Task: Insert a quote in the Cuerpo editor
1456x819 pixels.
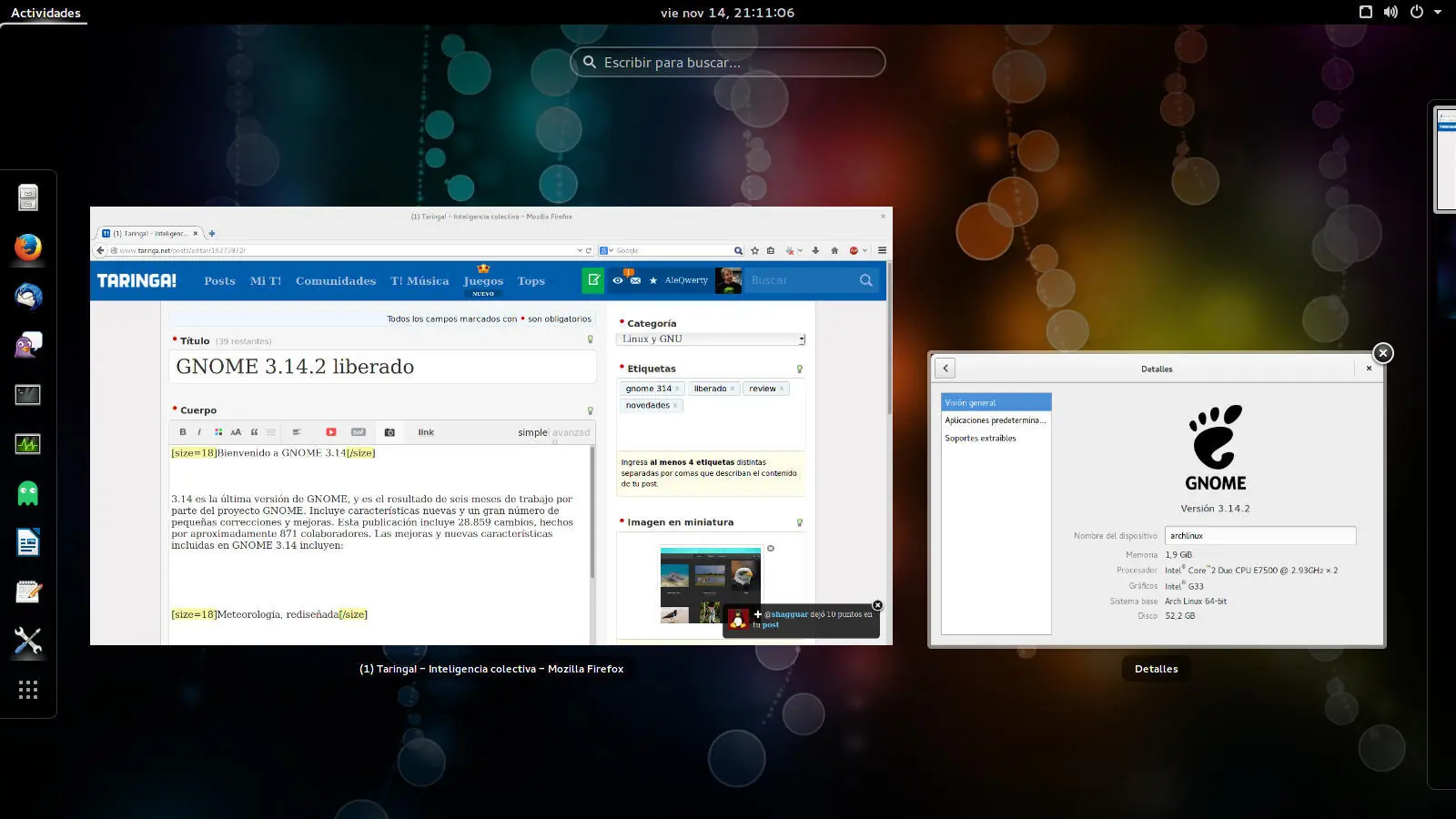Action: click(254, 432)
